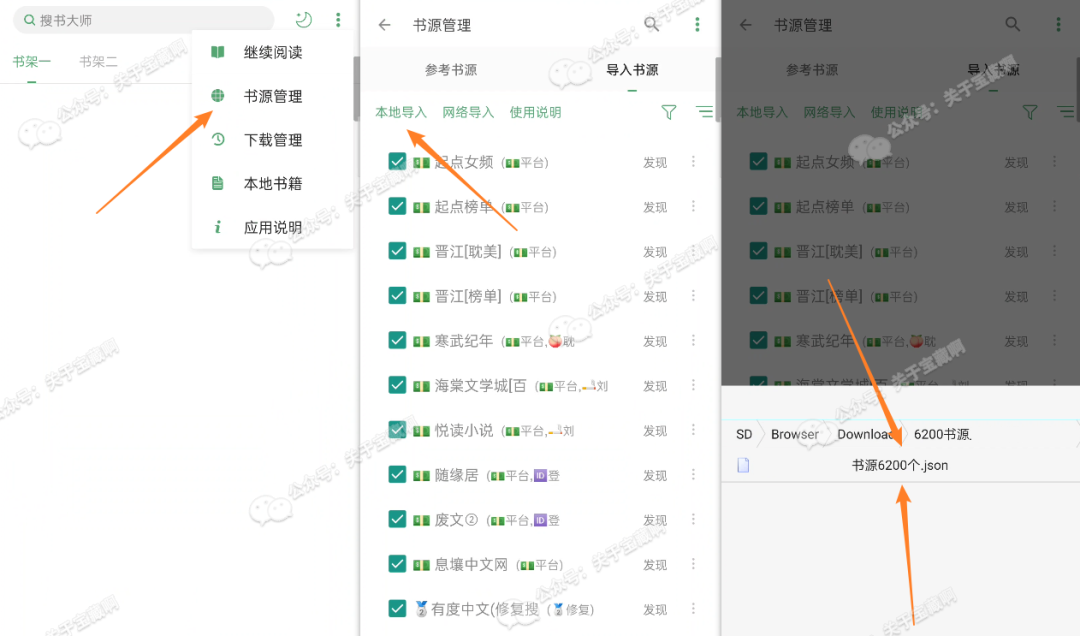Image resolution: width=1080 pixels, height=636 pixels.
Task: Click 网络导入 in middle panel
Action: click(x=468, y=112)
